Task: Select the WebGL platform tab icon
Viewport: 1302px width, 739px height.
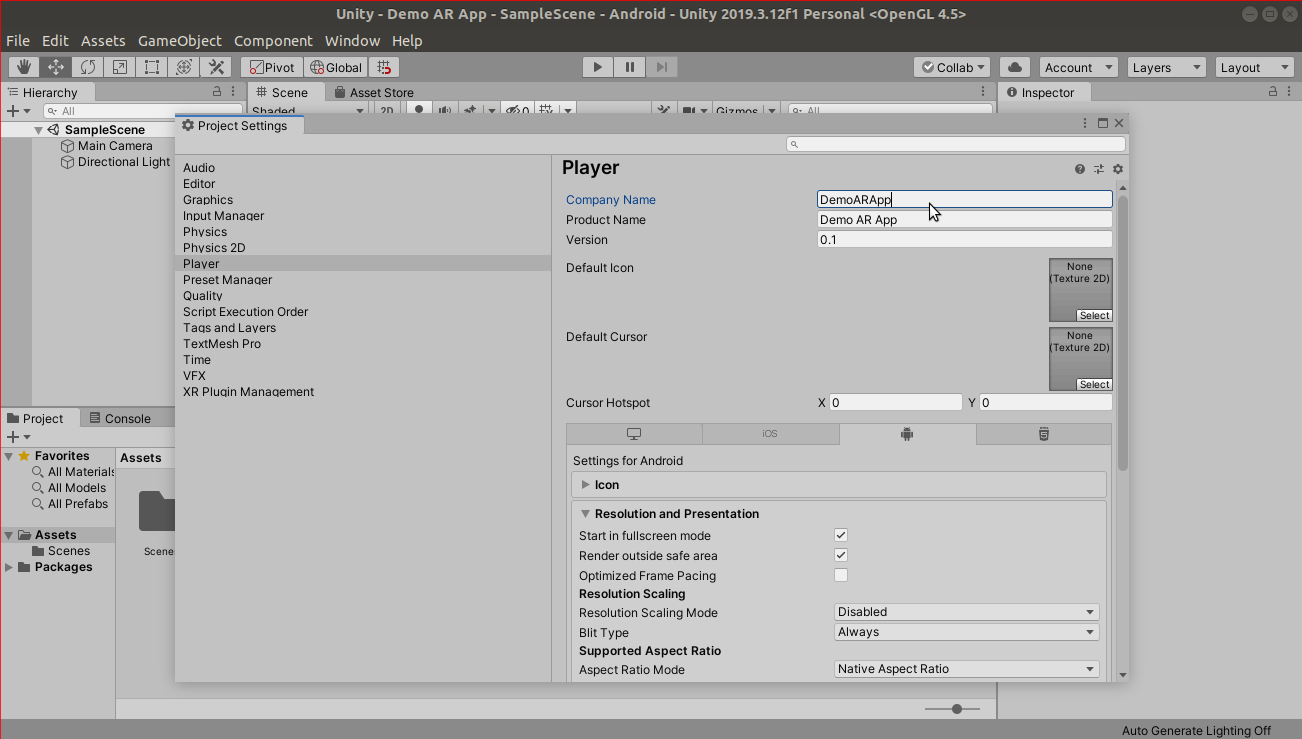Action: tap(1044, 434)
